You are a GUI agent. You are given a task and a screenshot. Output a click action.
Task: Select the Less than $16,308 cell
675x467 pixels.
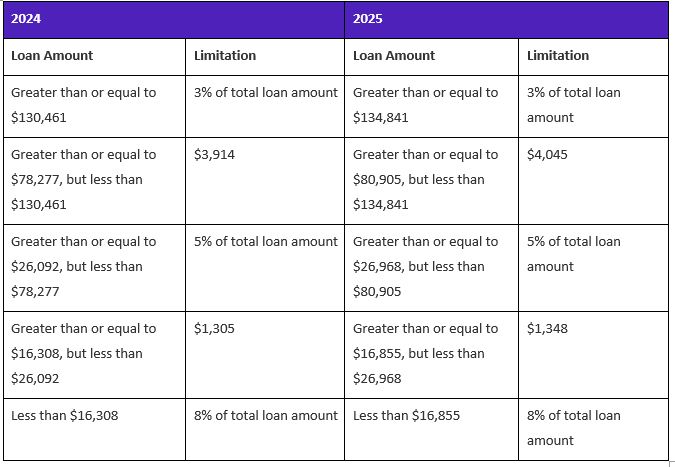point(94,429)
